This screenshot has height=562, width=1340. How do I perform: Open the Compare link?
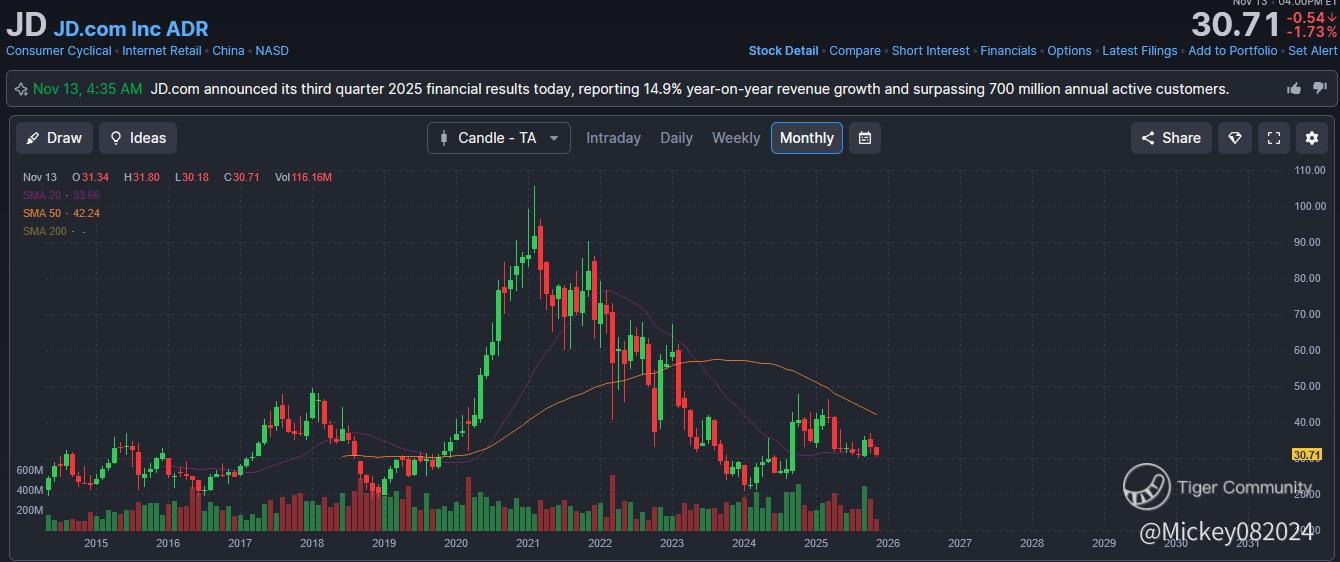(855, 51)
